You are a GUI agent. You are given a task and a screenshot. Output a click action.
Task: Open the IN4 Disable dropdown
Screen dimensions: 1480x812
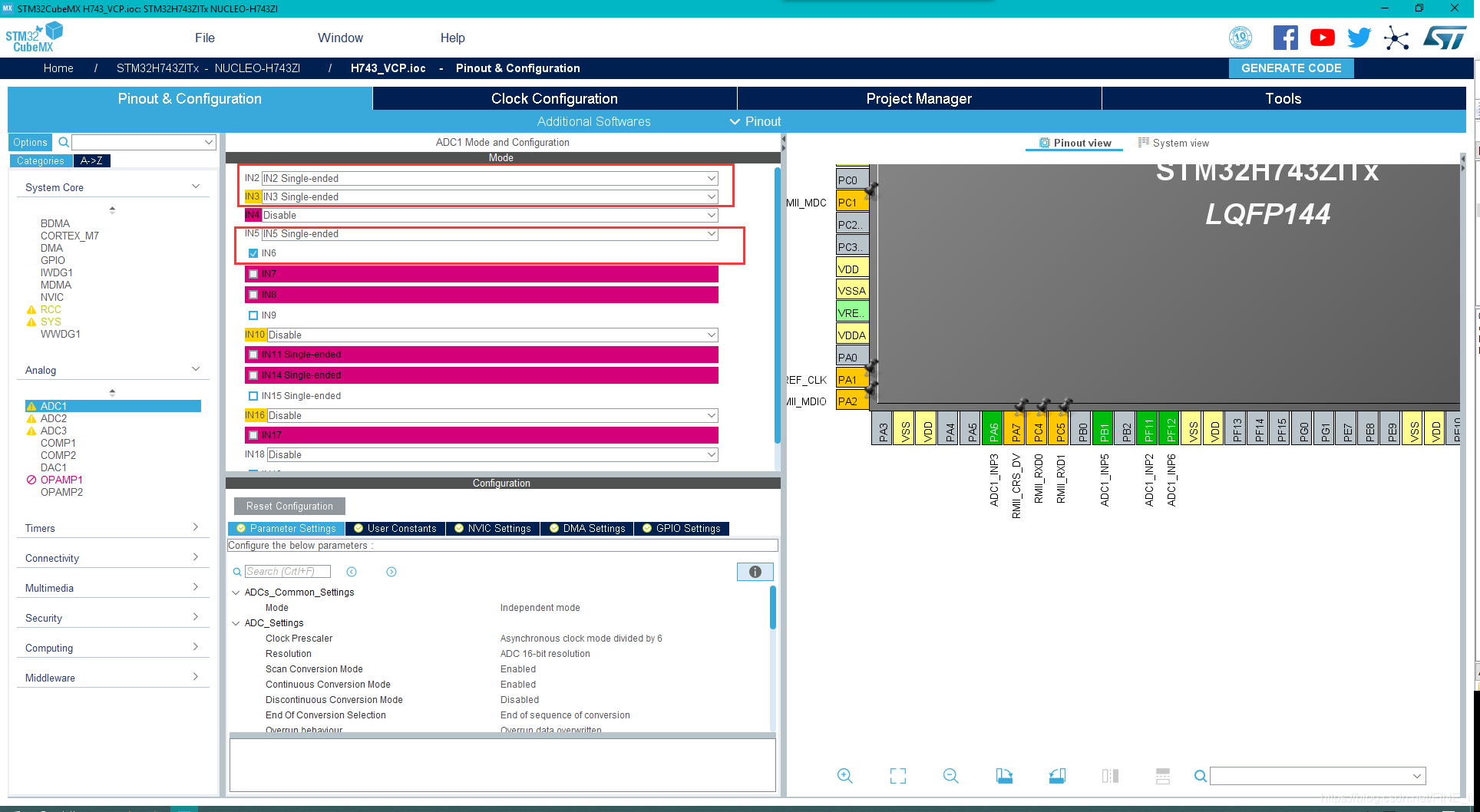coord(490,215)
